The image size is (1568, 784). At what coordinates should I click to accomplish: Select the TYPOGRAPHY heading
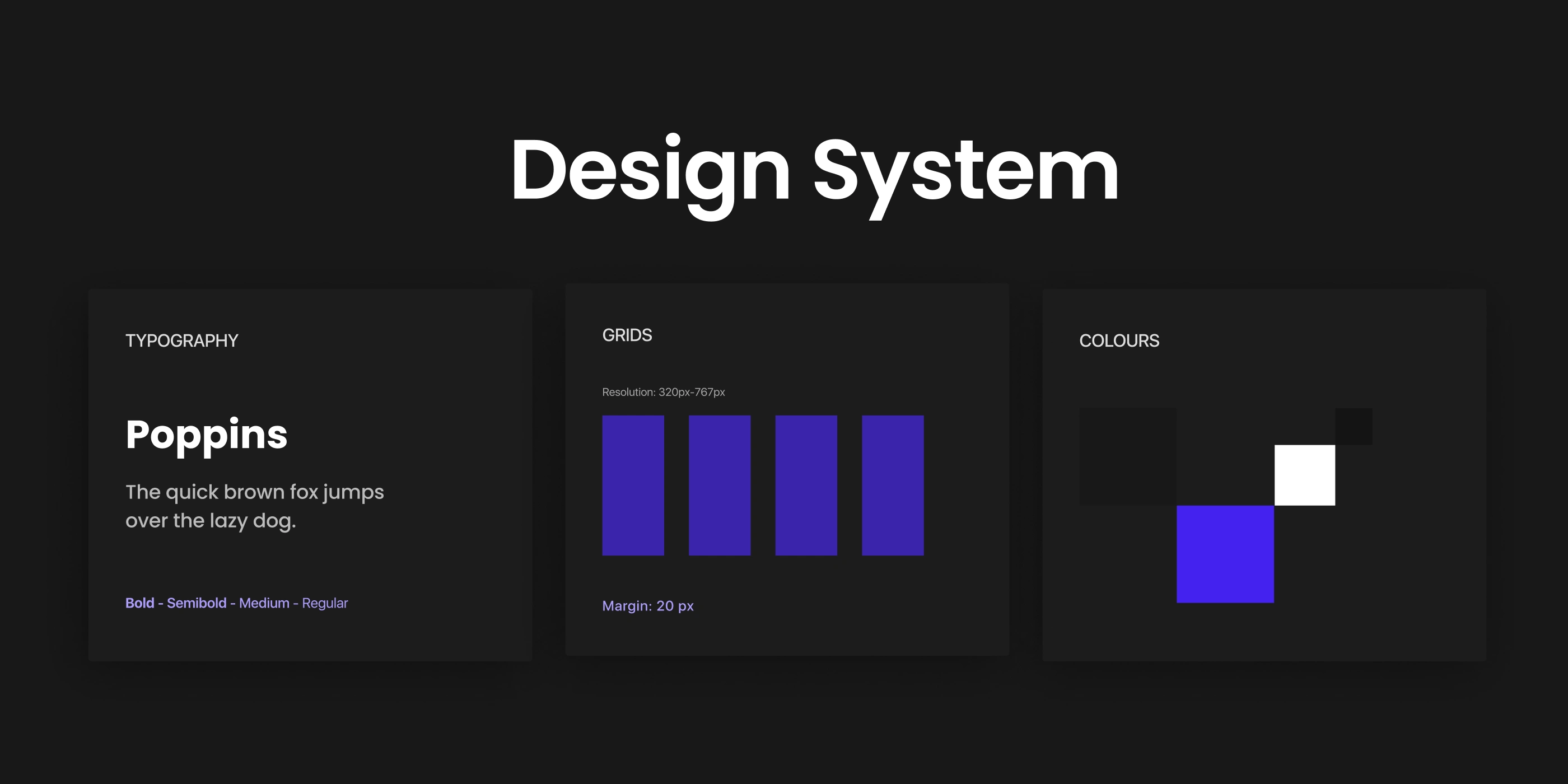coord(181,340)
